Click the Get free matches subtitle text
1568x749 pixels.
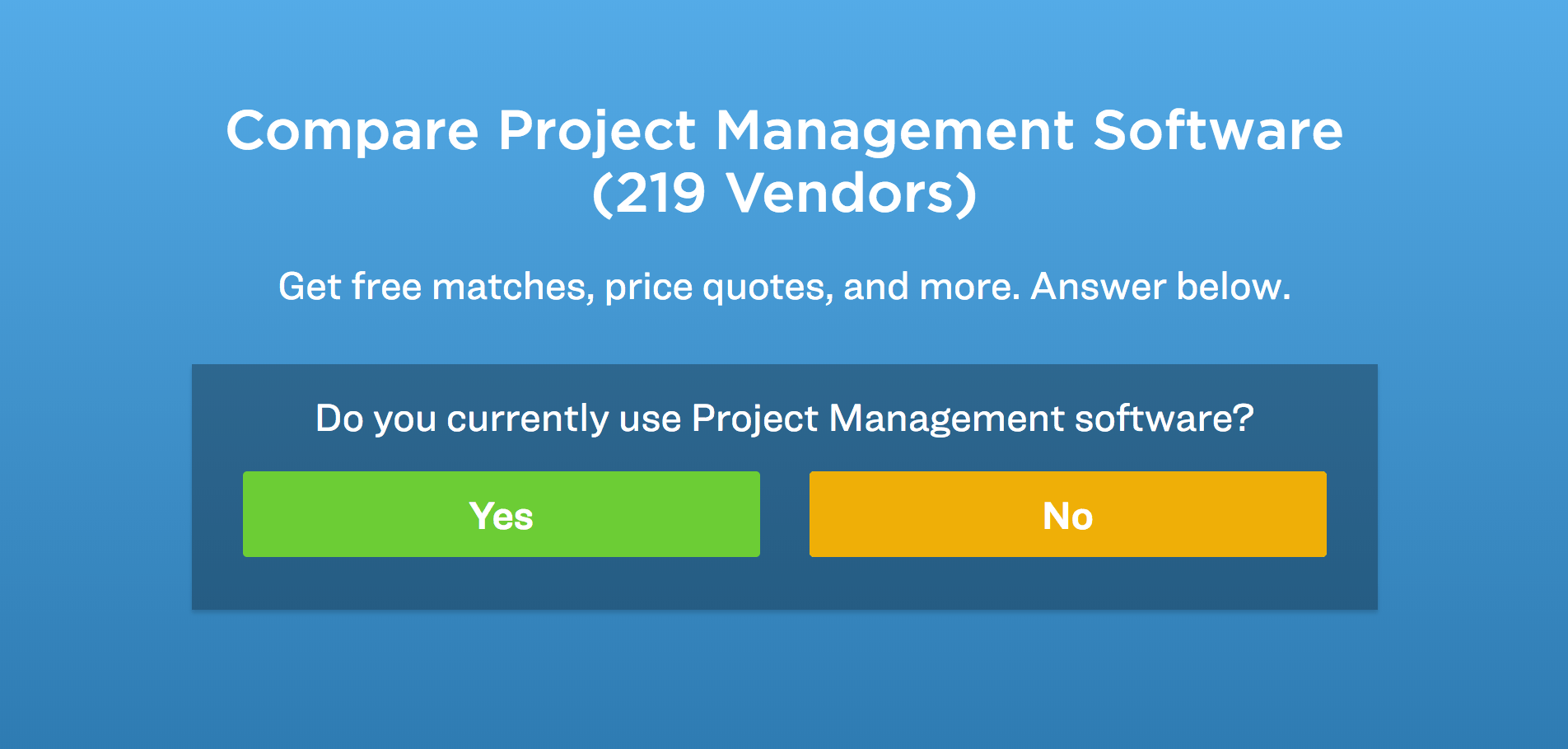click(x=784, y=286)
